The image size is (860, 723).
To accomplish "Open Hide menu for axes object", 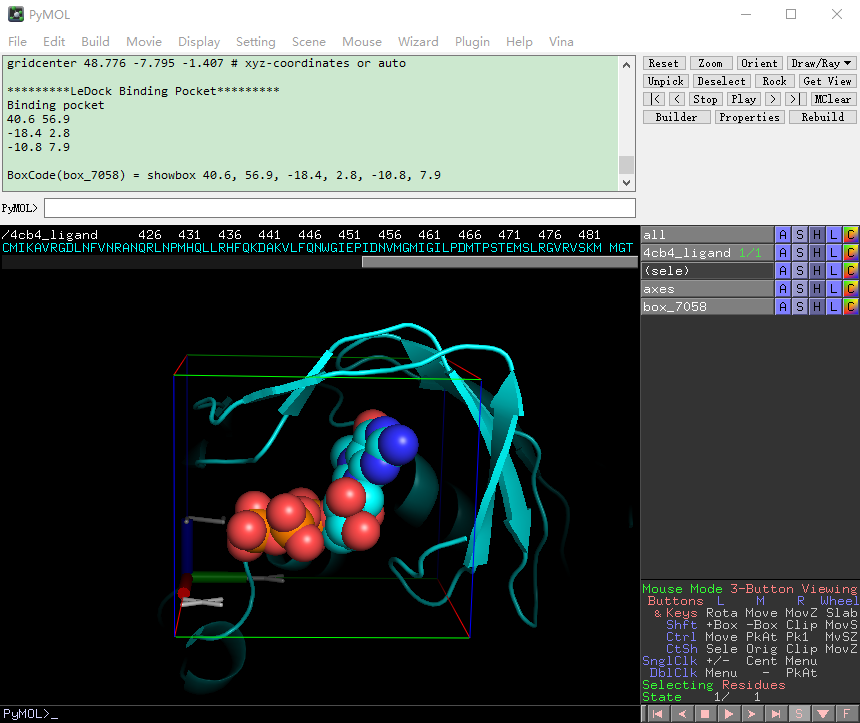I will [817, 289].
